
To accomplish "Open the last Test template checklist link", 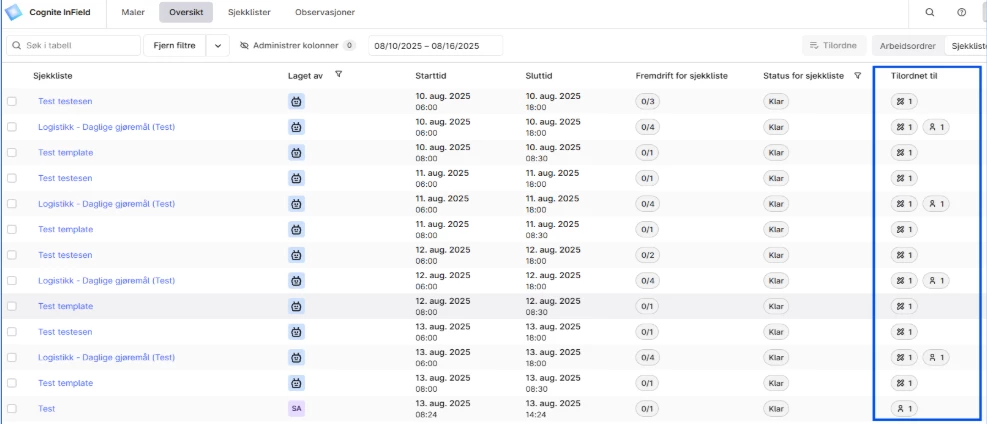I will pyautogui.click(x=65, y=383).
